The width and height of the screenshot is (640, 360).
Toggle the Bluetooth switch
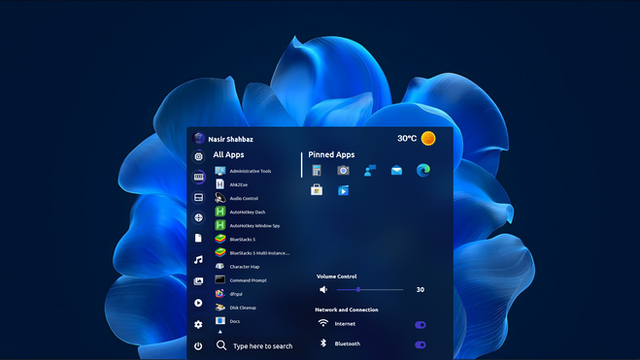click(x=420, y=345)
